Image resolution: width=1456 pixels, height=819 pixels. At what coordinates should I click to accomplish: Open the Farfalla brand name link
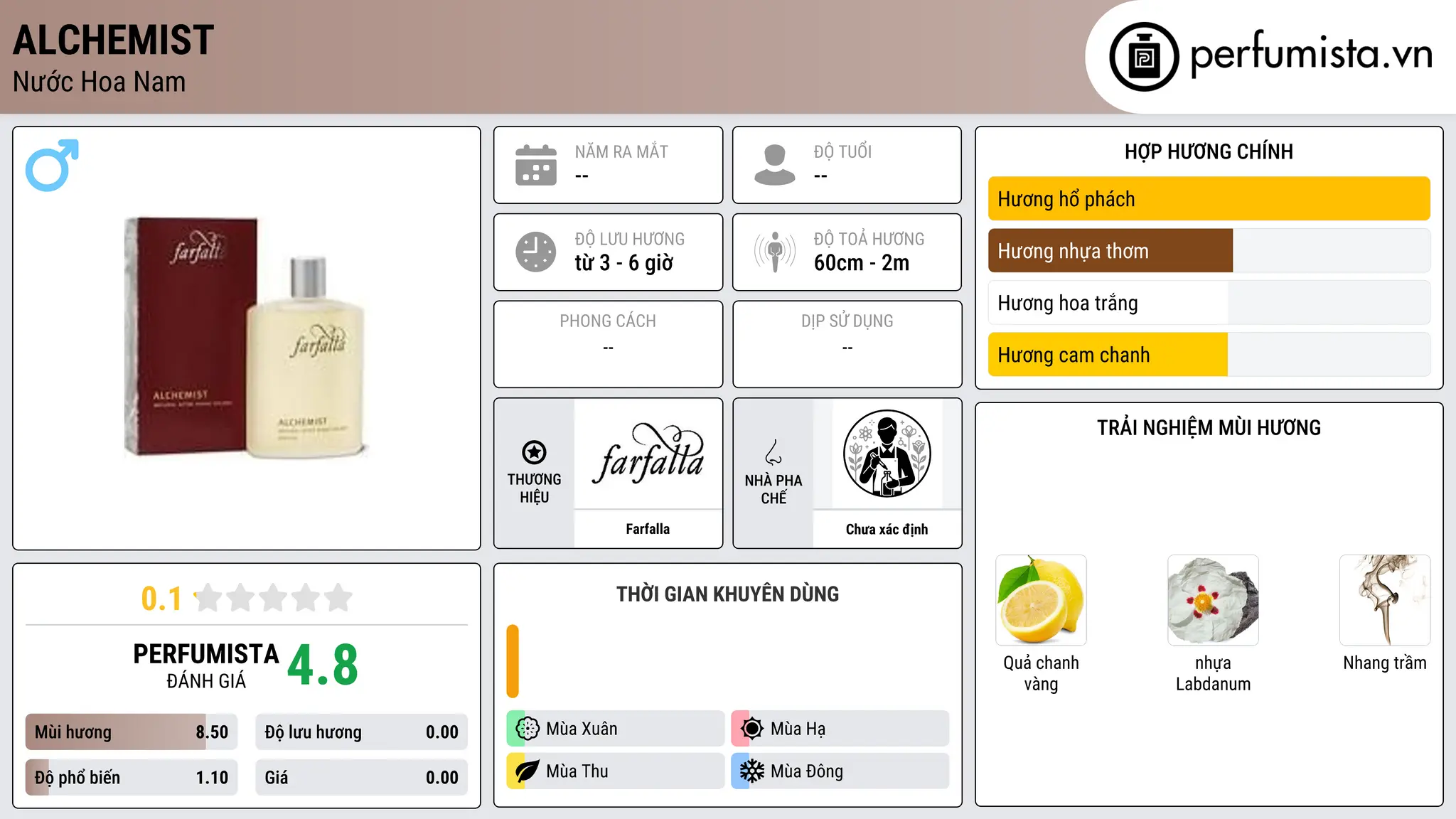click(x=648, y=529)
